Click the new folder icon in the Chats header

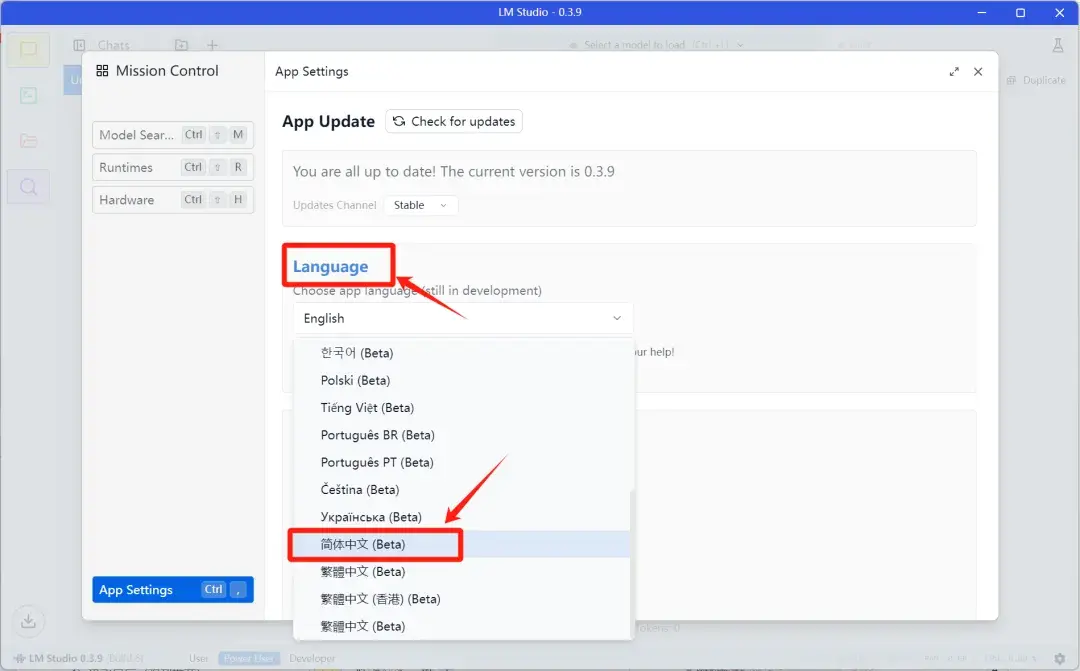pyautogui.click(x=181, y=45)
